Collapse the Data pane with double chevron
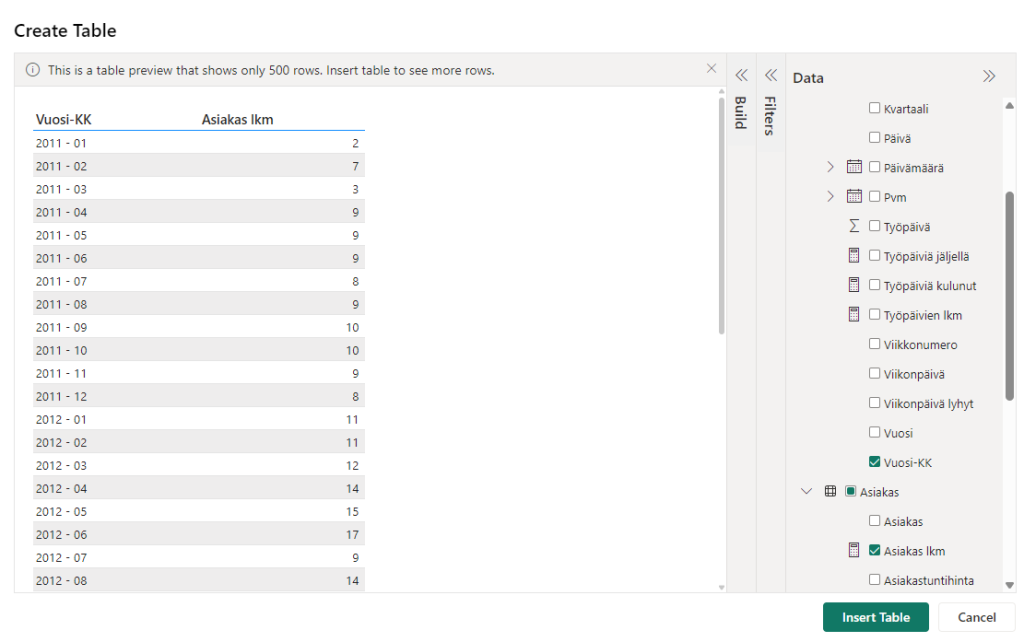The height and width of the screenshot is (642, 1024). click(989, 76)
